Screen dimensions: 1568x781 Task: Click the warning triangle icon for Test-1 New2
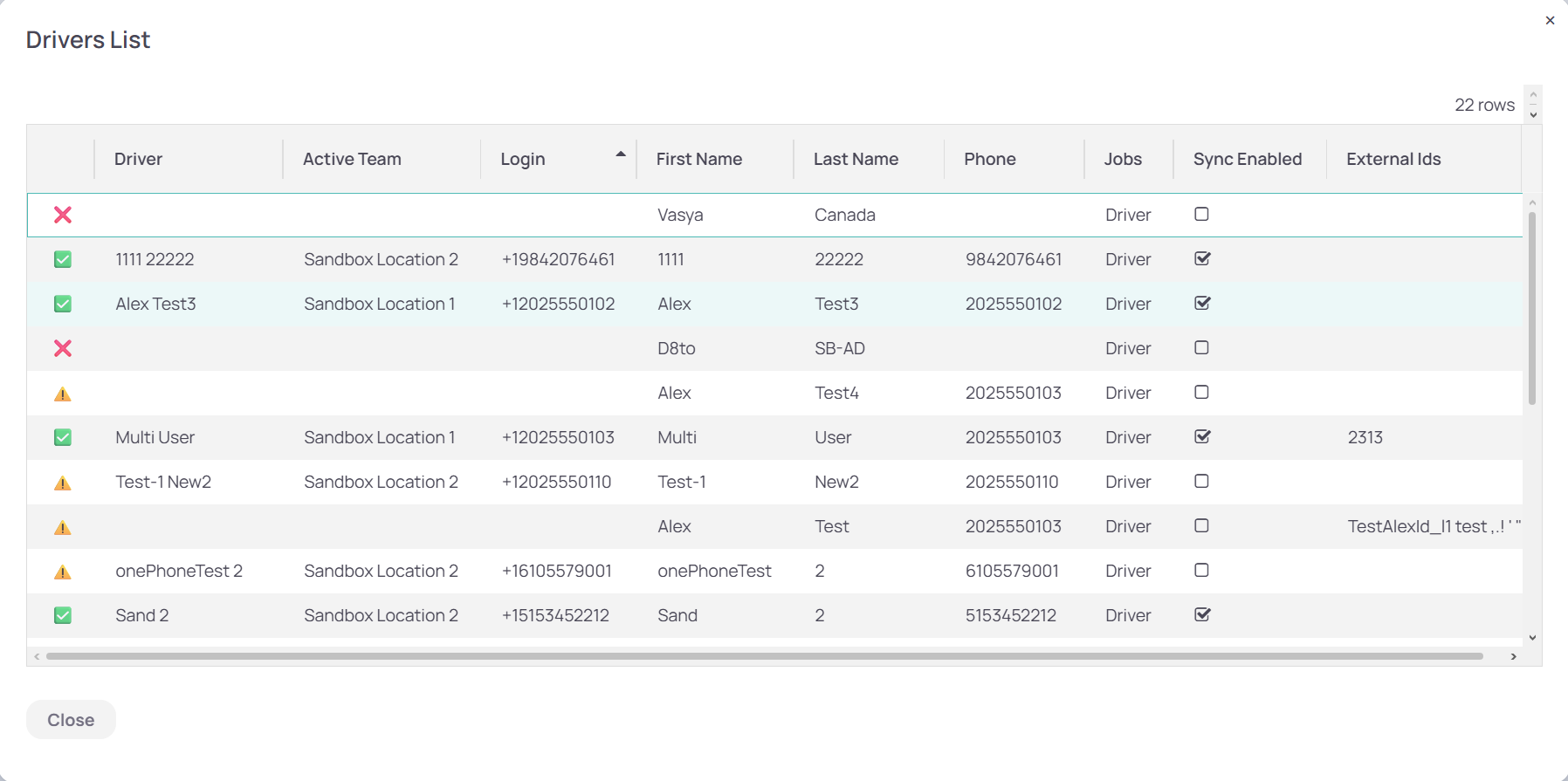[63, 483]
